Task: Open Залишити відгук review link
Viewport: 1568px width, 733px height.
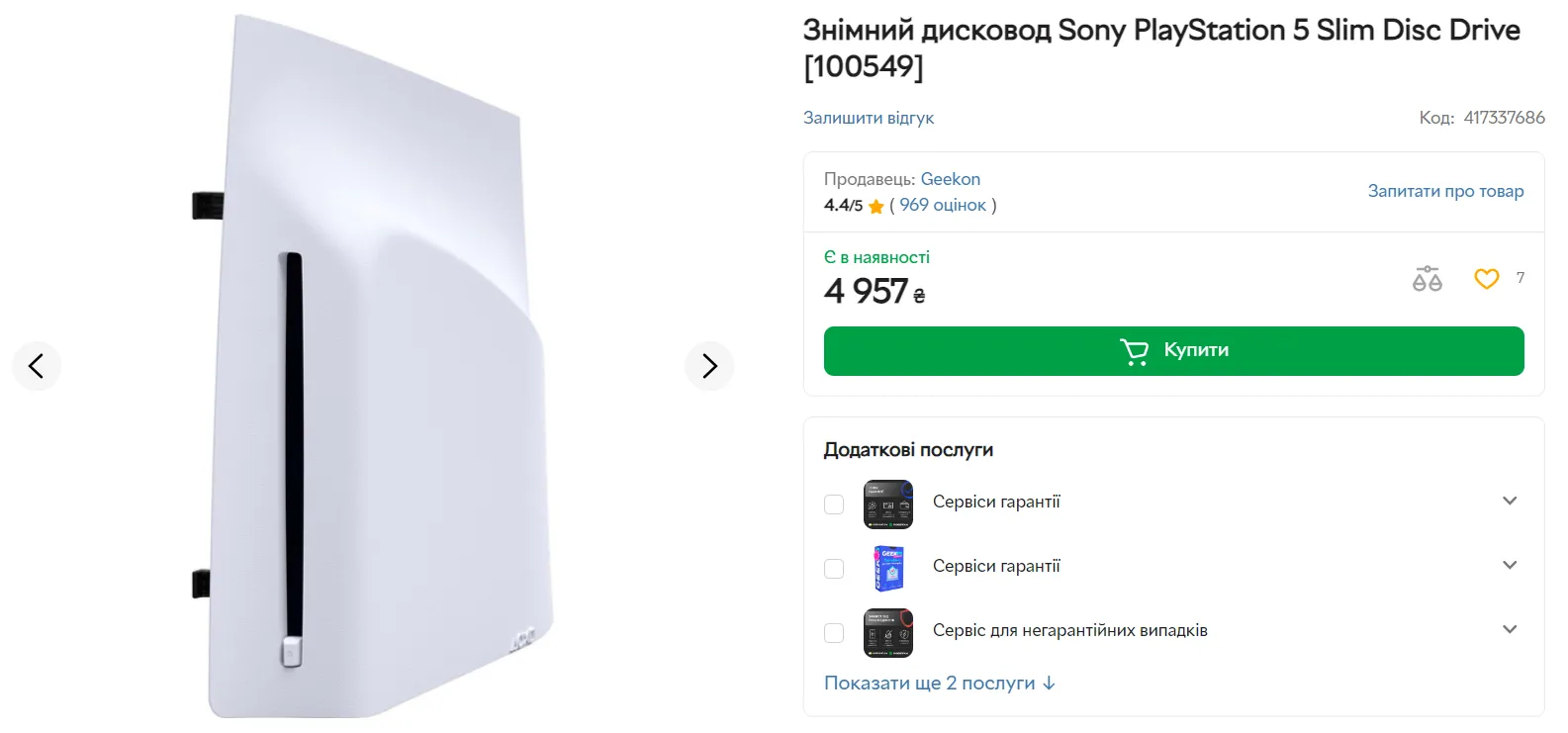Action: pos(868,118)
